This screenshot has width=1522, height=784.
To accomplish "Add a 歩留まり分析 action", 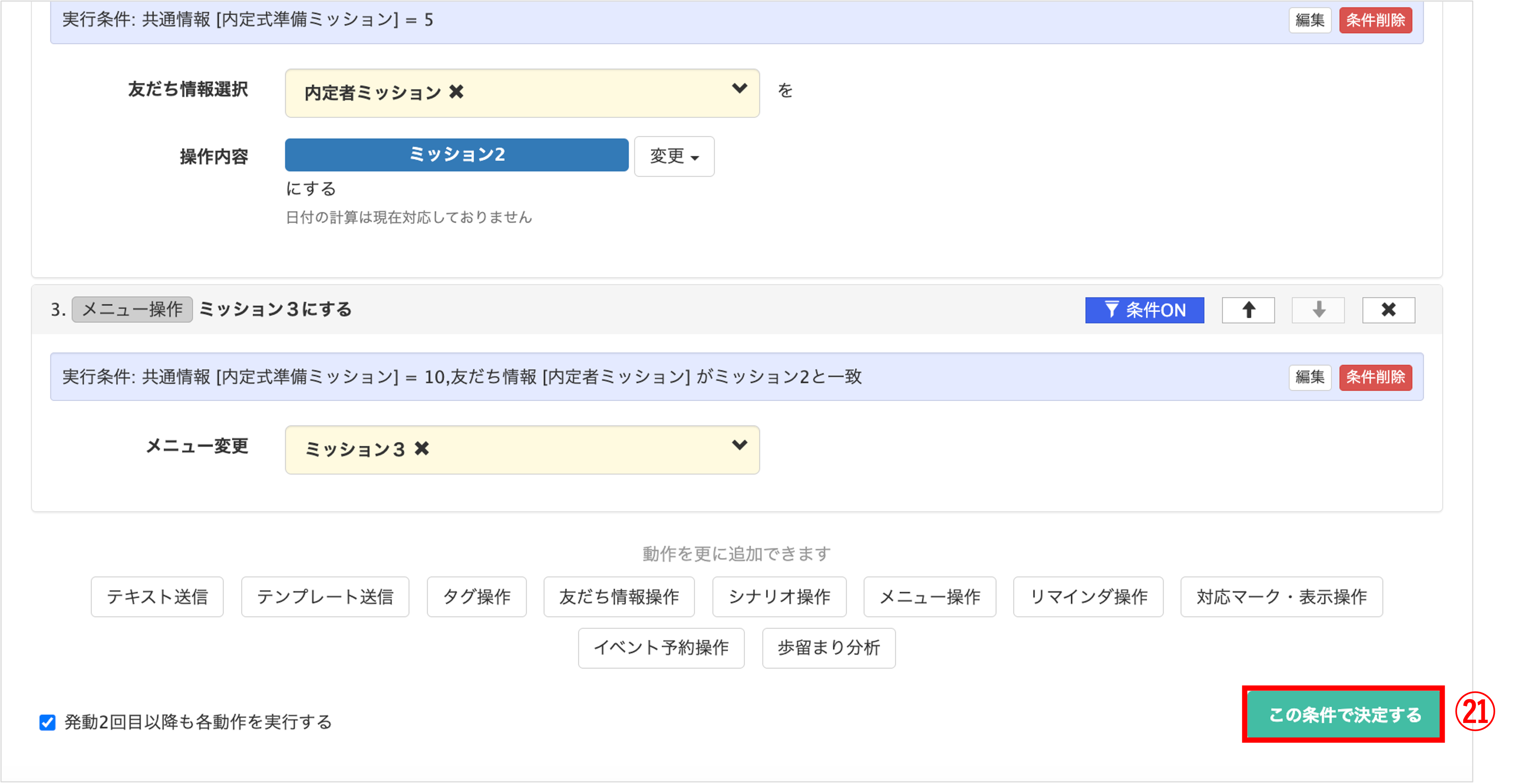I will point(829,648).
